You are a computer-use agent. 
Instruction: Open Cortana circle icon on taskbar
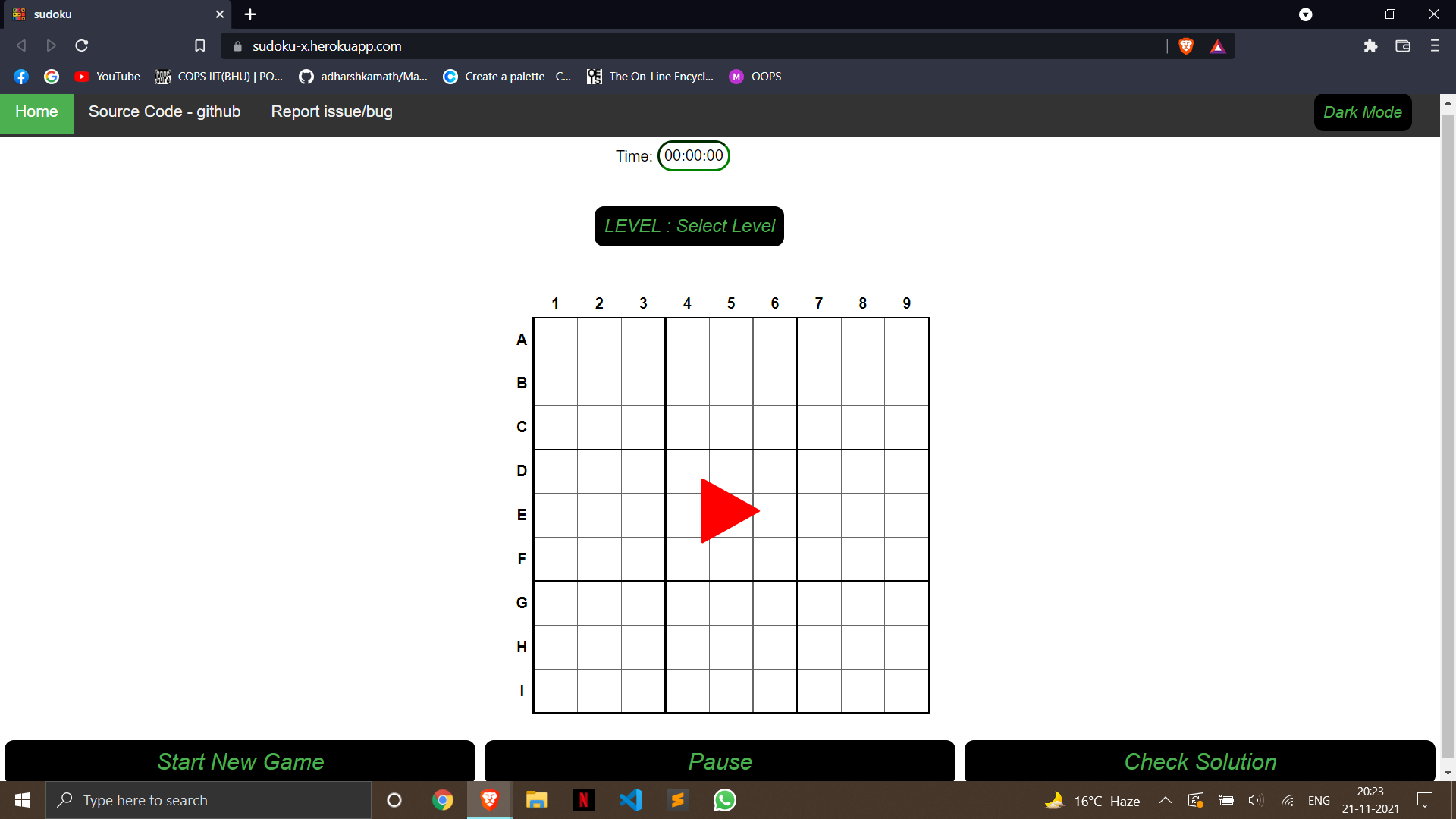pos(394,800)
